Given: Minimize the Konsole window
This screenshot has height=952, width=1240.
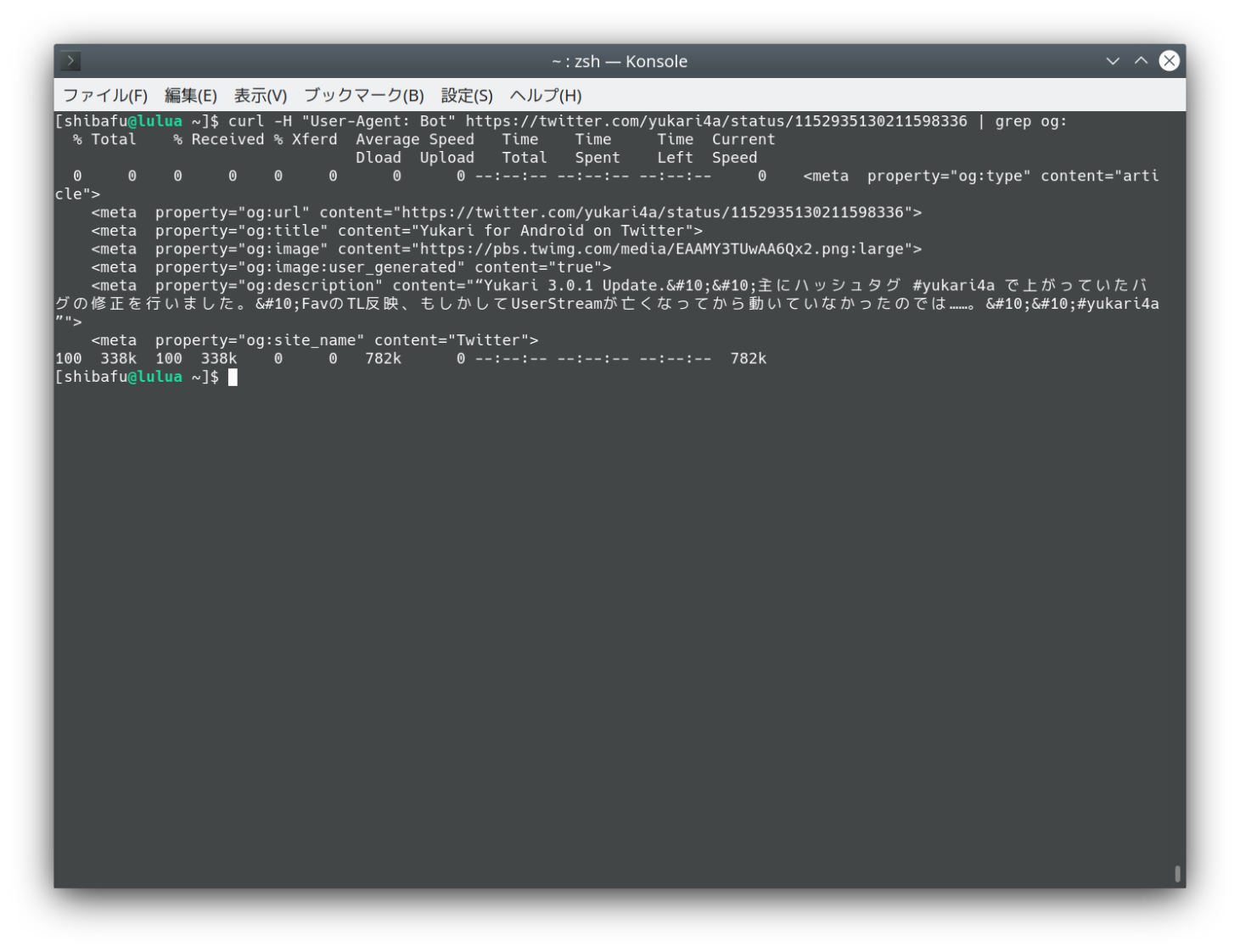Looking at the screenshot, I should (x=1113, y=61).
